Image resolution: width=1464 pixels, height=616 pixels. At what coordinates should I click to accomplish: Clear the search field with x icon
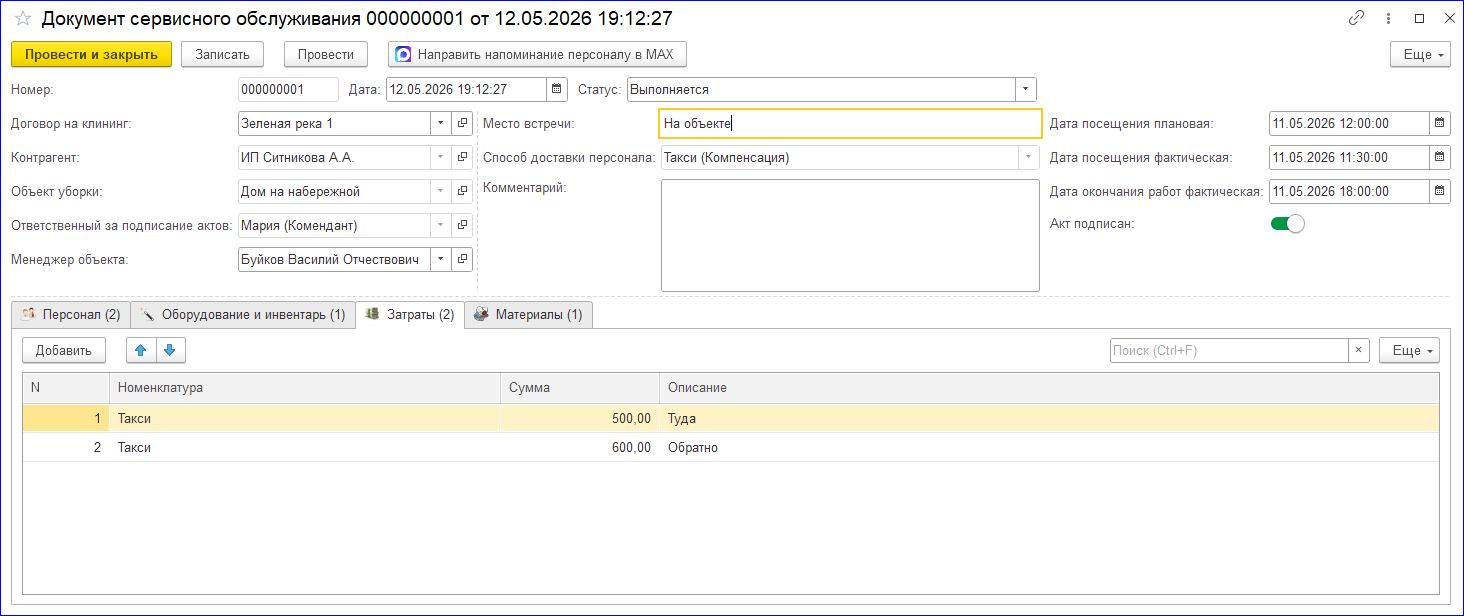click(1359, 350)
